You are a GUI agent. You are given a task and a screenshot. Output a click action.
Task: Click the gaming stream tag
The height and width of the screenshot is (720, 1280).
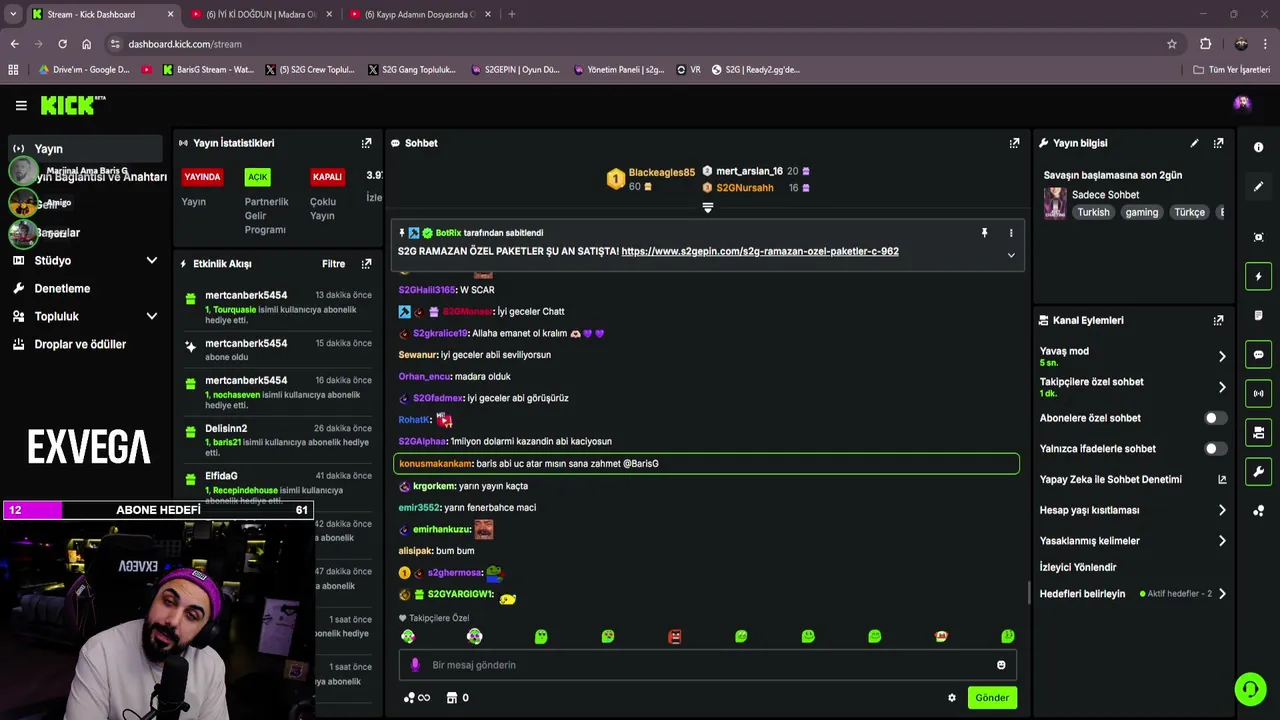click(x=1141, y=212)
